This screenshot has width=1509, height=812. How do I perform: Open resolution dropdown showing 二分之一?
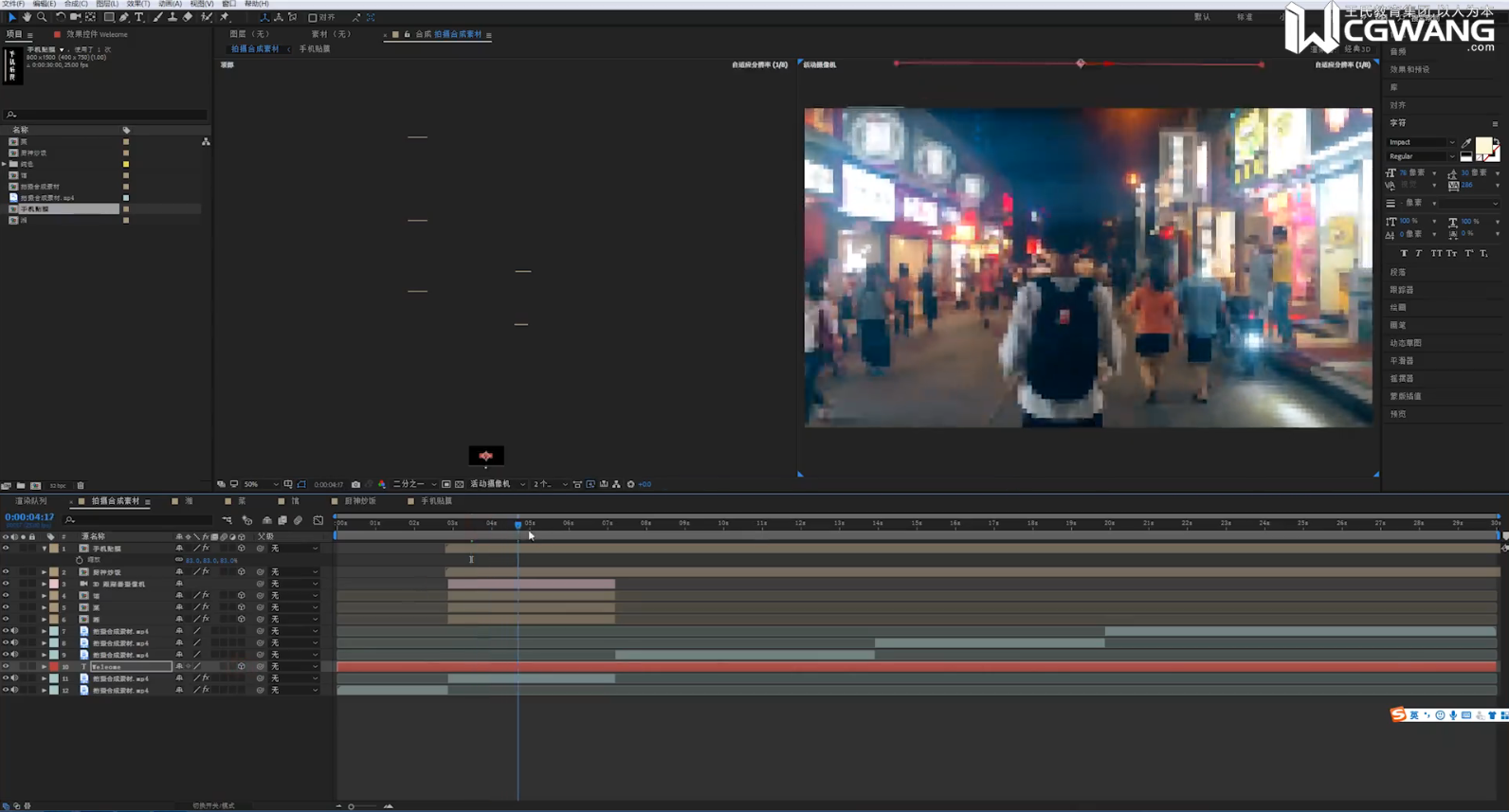414,484
